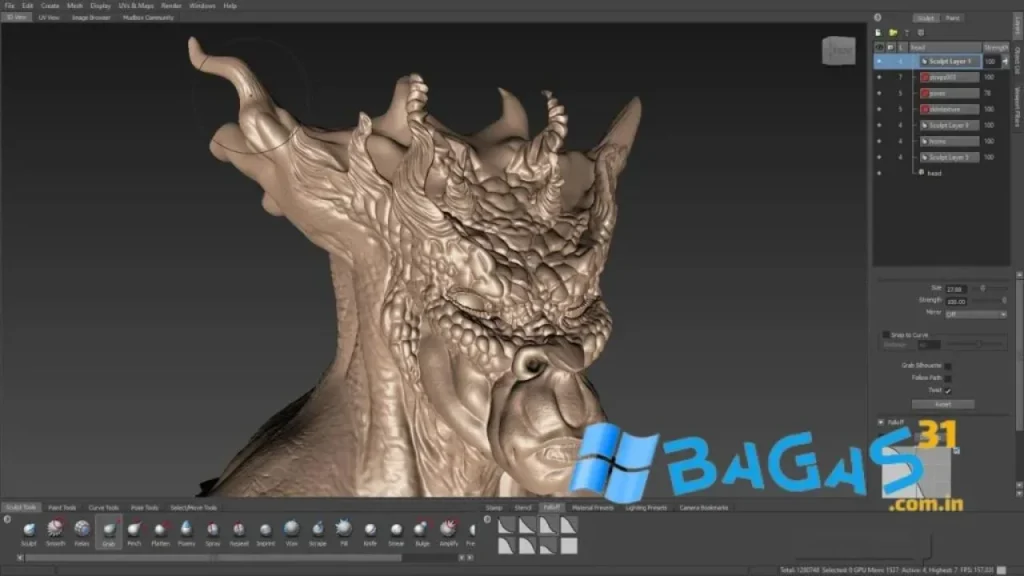Expand the sculpt tools tray options arrow
This screenshot has width=1024, height=576.
coord(7,520)
